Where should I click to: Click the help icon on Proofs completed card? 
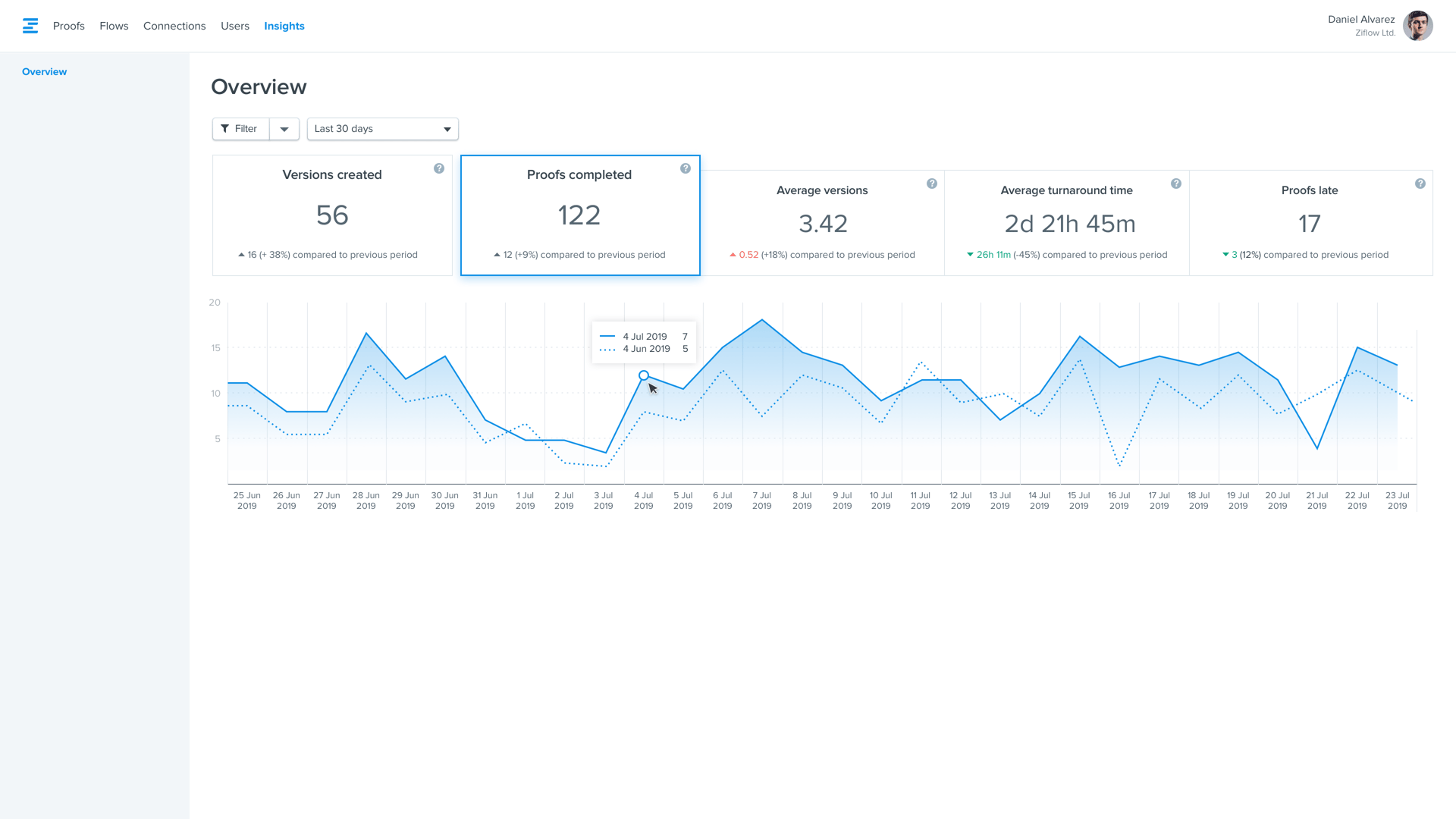685,168
